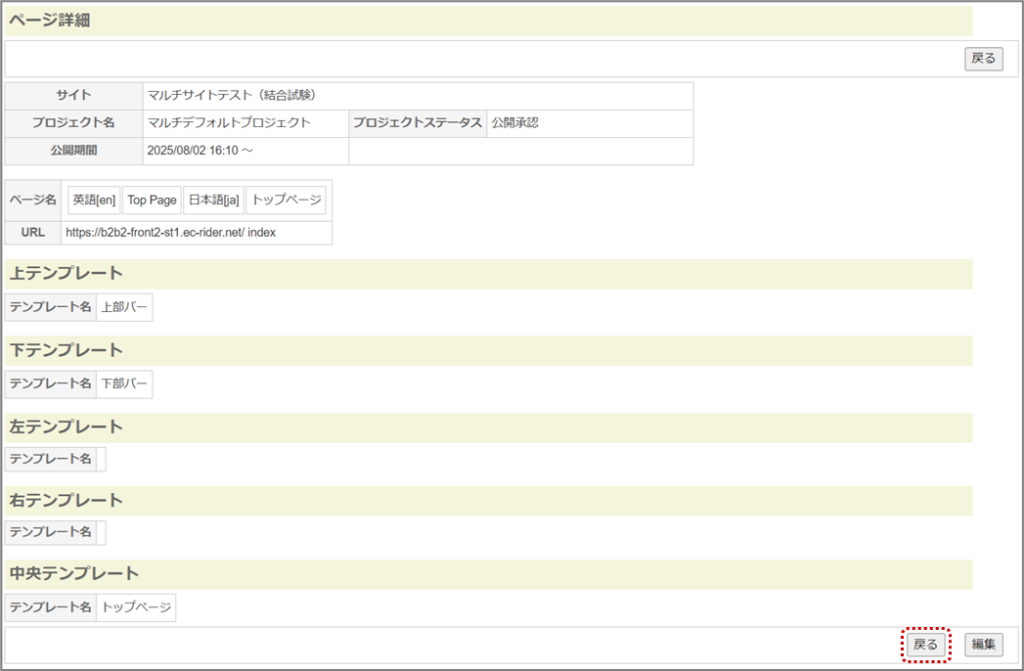Click トップページ under 中央テンプレート

pos(135,607)
